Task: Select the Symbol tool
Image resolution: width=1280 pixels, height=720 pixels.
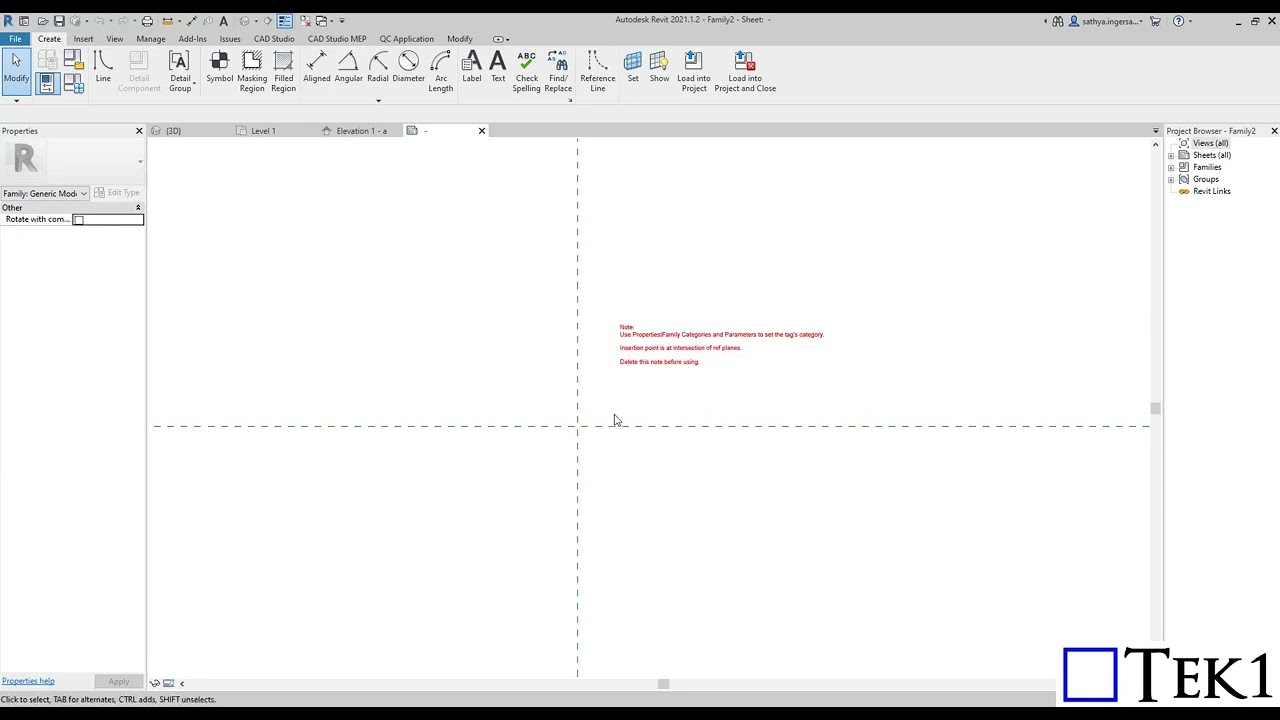Action: click(x=219, y=68)
